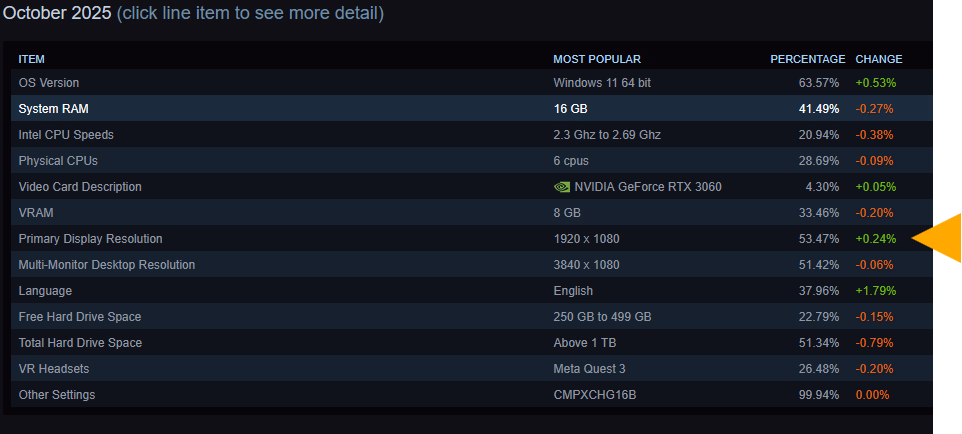Open Multi-Monitor Desktop Resolution details

click(107, 265)
